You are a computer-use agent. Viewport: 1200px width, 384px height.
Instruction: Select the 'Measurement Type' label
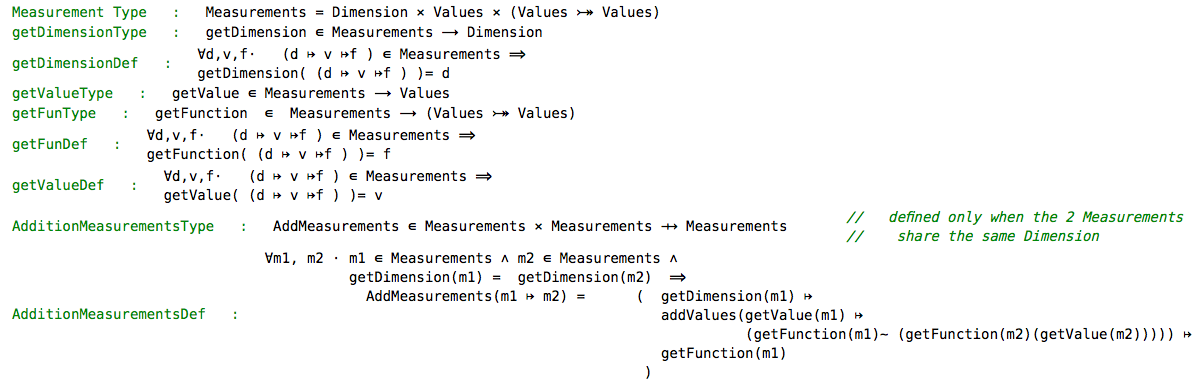tap(79, 13)
